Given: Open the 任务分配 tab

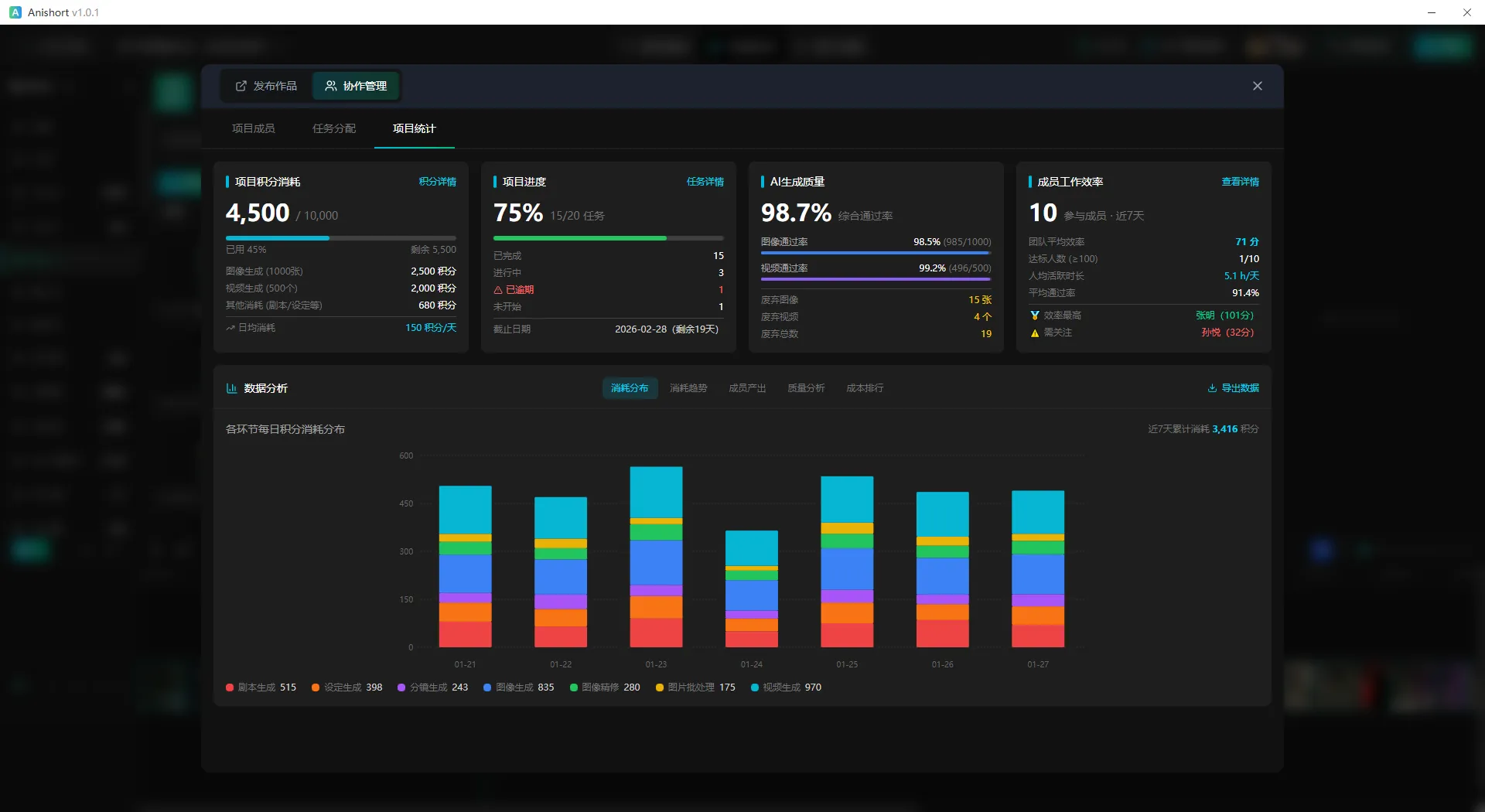Looking at the screenshot, I should 333,128.
